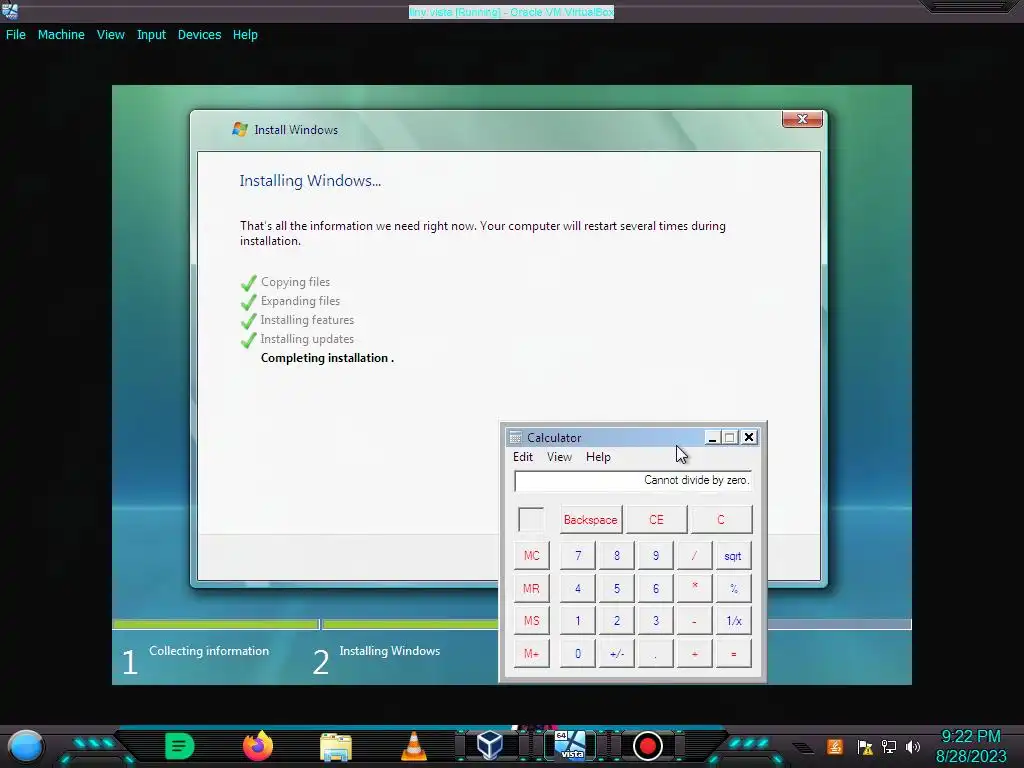
Task: Click the calculator plus button
Action: point(694,653)
